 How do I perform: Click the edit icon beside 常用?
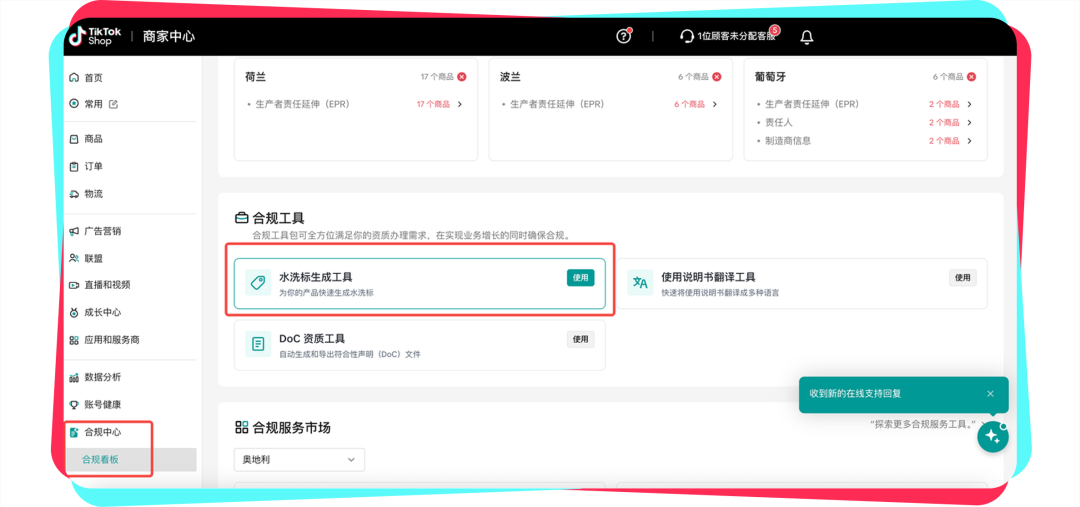[114, 104]
